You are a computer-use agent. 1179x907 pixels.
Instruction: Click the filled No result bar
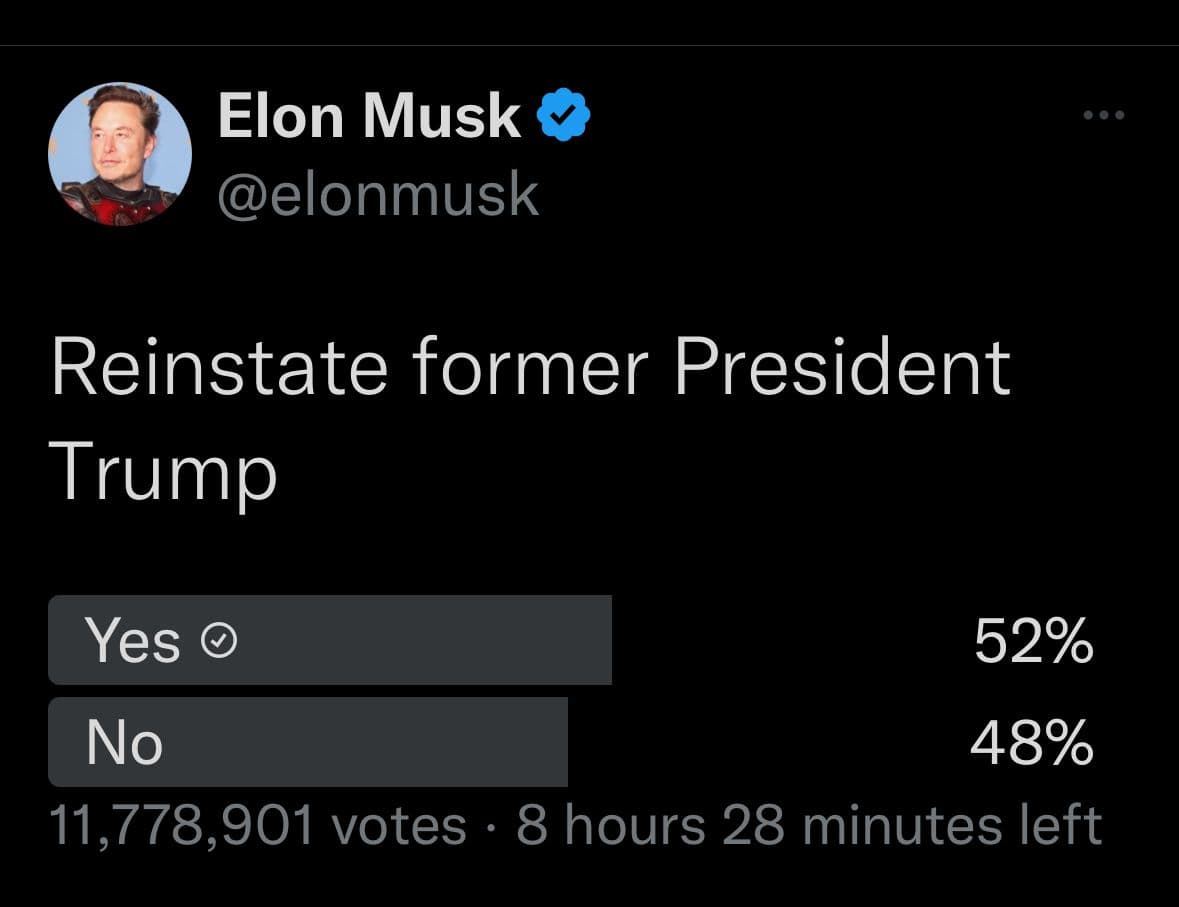(308, 742)
